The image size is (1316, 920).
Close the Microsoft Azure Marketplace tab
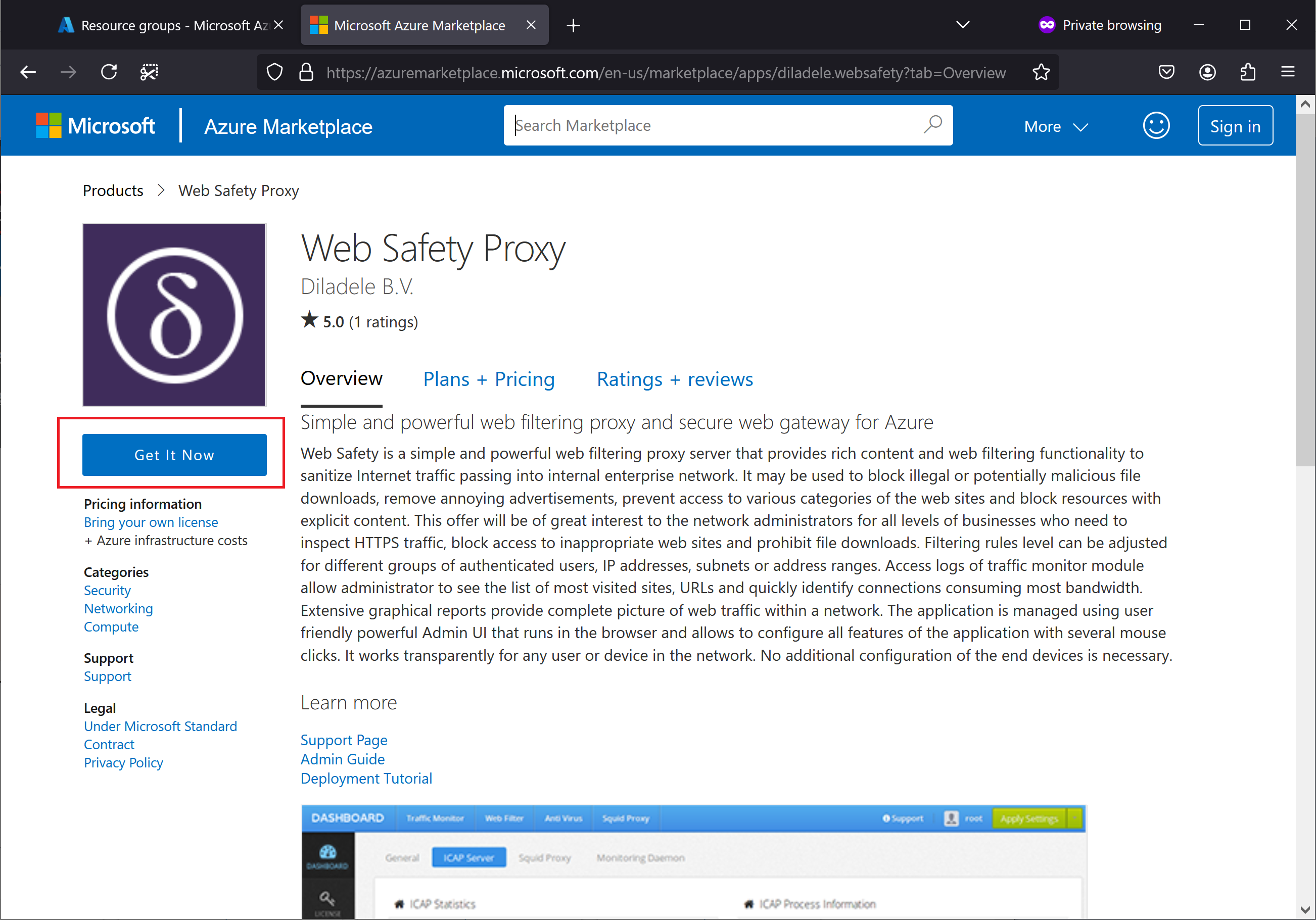click(531, 25)
